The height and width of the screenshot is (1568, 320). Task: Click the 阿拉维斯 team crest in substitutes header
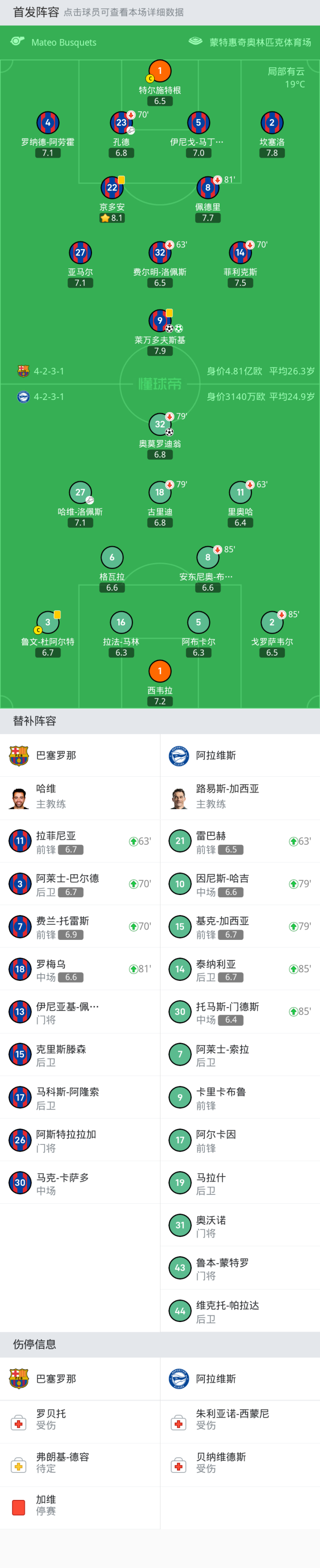[x=179, y=755]
